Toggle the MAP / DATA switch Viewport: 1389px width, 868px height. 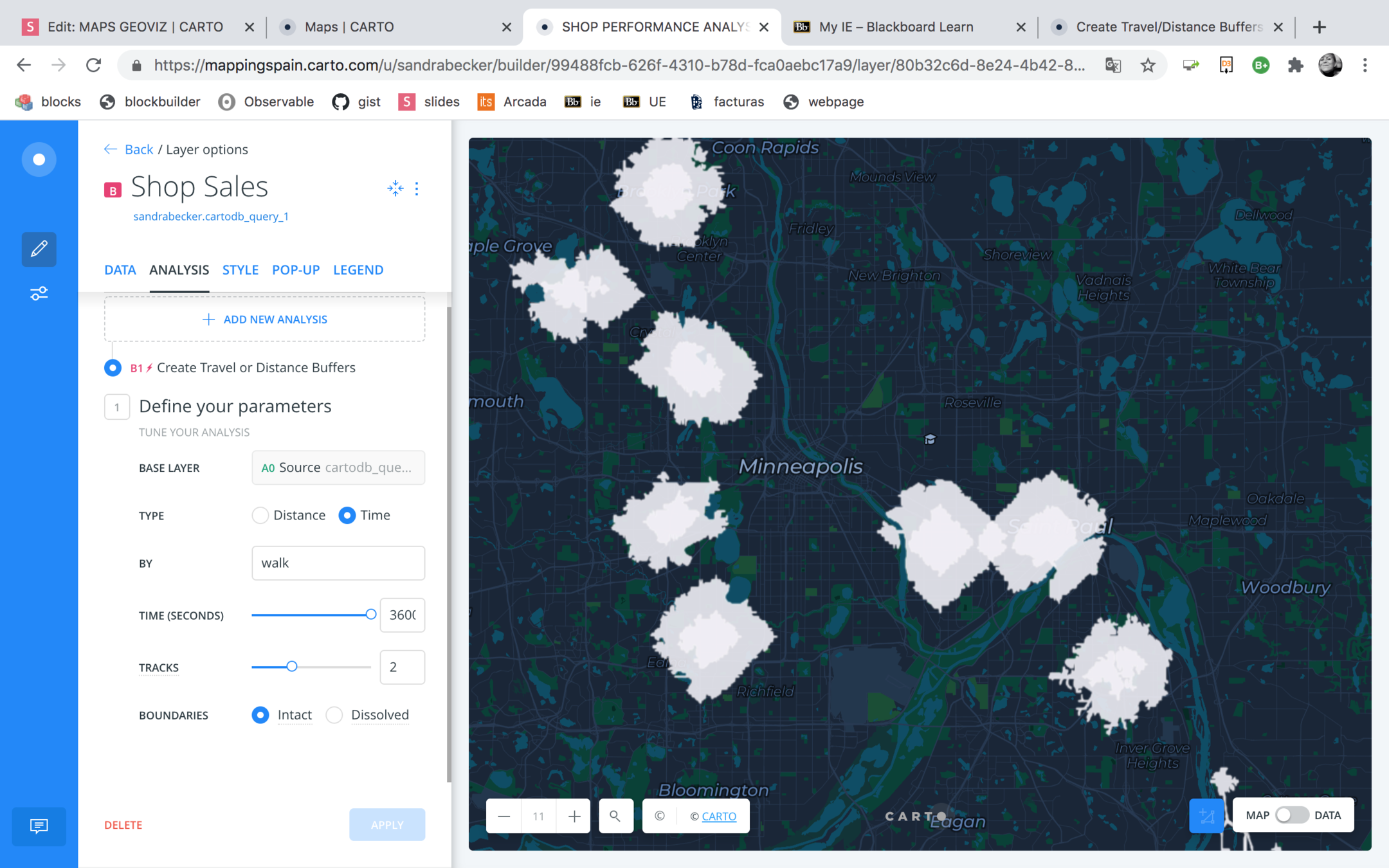1291,815
